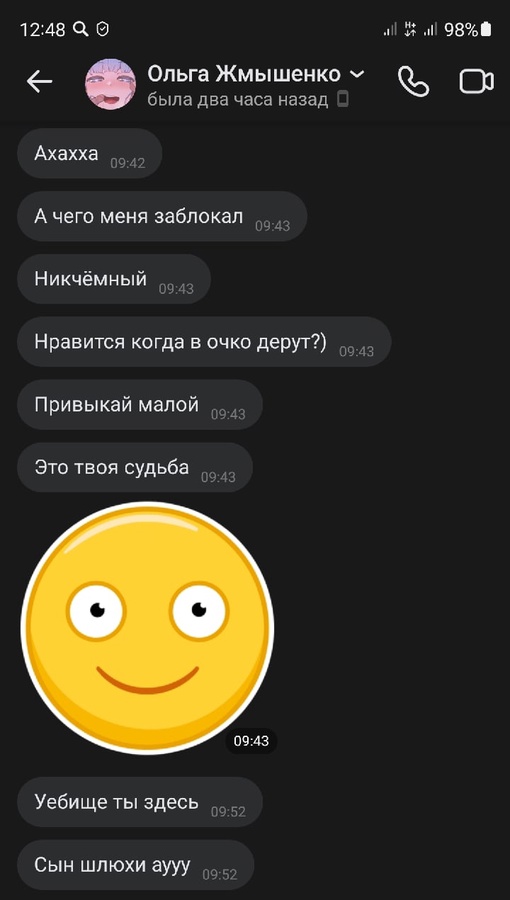Select the last message sent at 09:52

pyautogui.click(x=135, y=865)
